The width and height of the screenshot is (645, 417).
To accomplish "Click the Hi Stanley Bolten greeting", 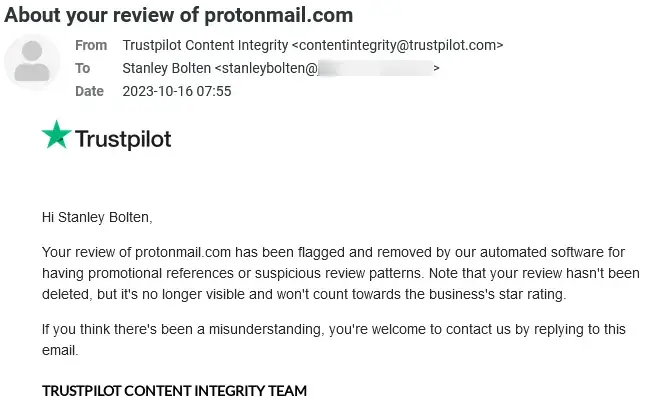I will click(x=97, y=216).
